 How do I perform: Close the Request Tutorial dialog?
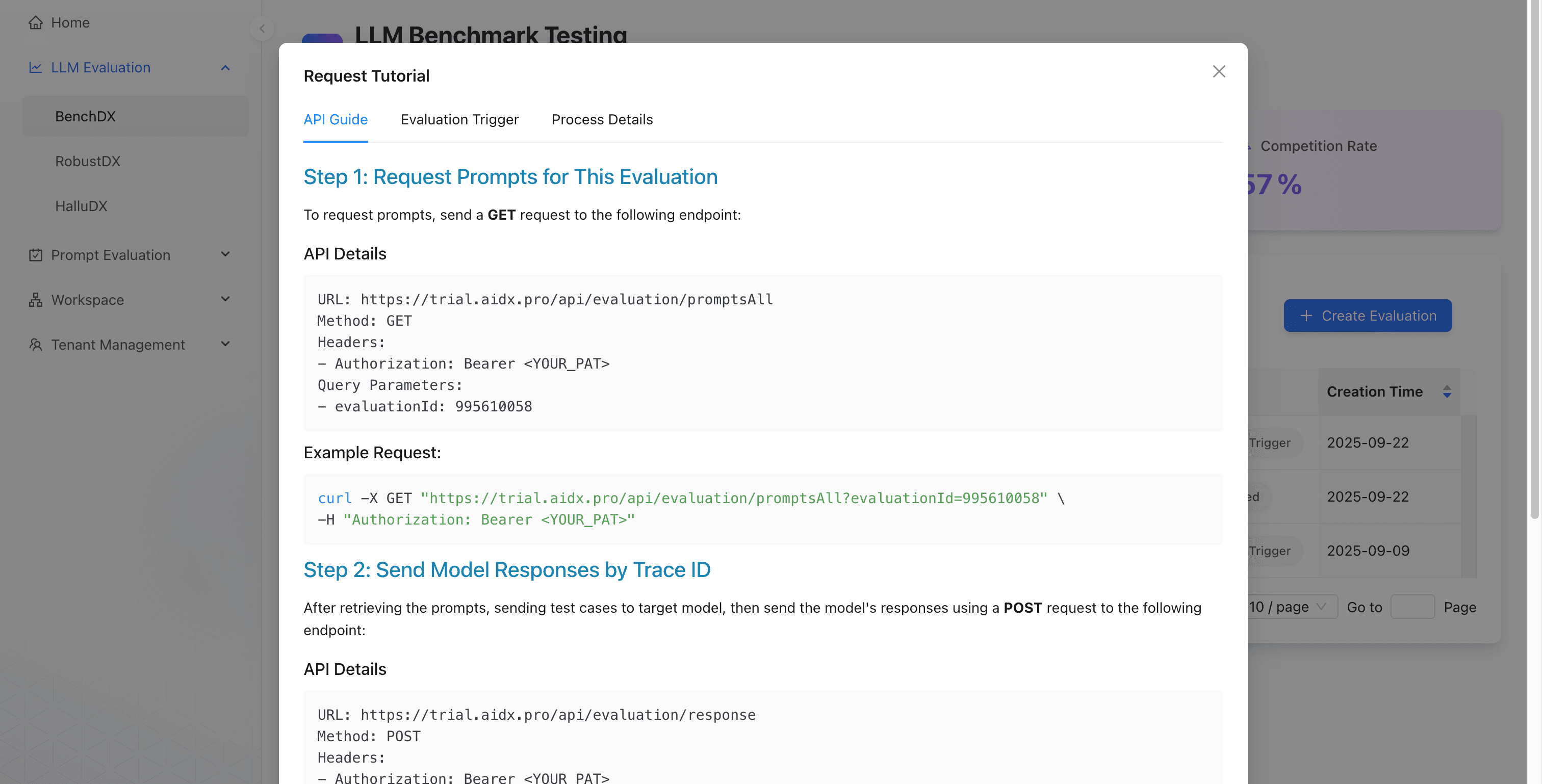point(1219,72)
